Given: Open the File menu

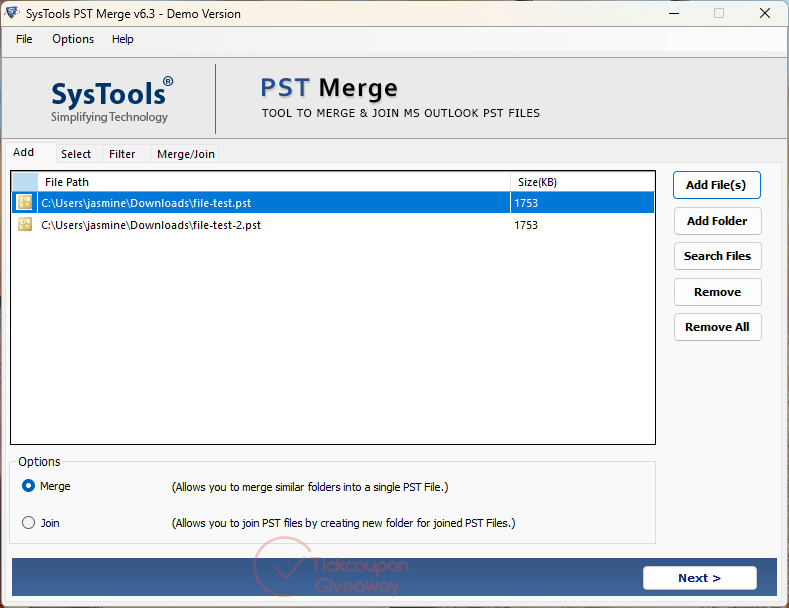Looking at the screenshot, I should click(x=24, y=39).
